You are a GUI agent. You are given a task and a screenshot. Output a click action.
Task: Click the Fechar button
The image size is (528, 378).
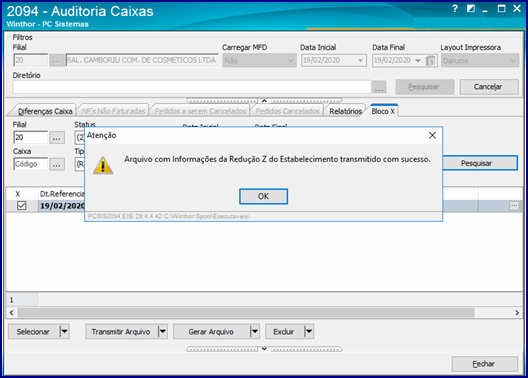(x=484, y=364)
